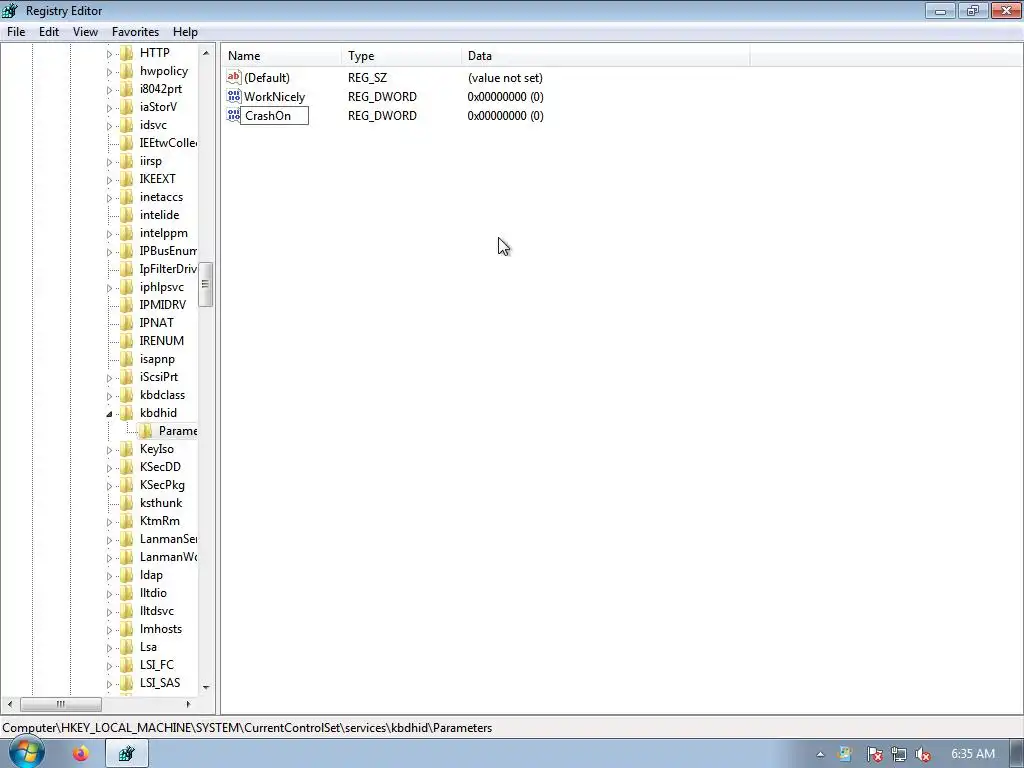Select the lmhosts key label
The width and height of the screenshot is (1024, 768).
[x=161, y=629]
